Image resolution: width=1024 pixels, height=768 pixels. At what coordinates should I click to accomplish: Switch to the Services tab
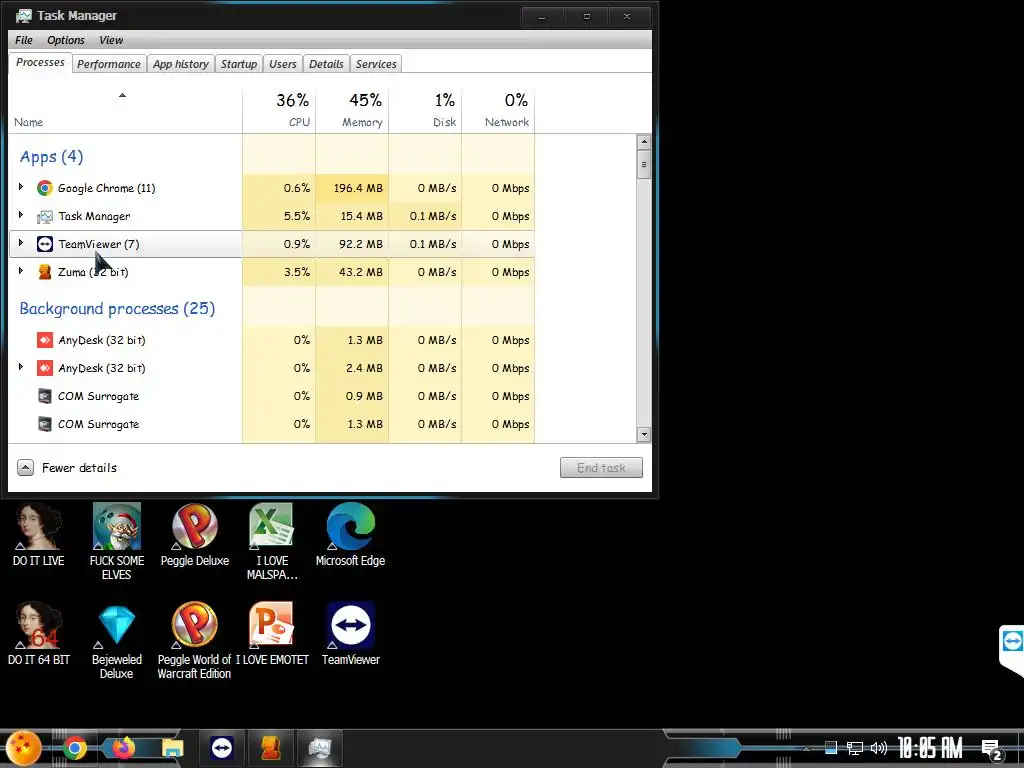376,64
